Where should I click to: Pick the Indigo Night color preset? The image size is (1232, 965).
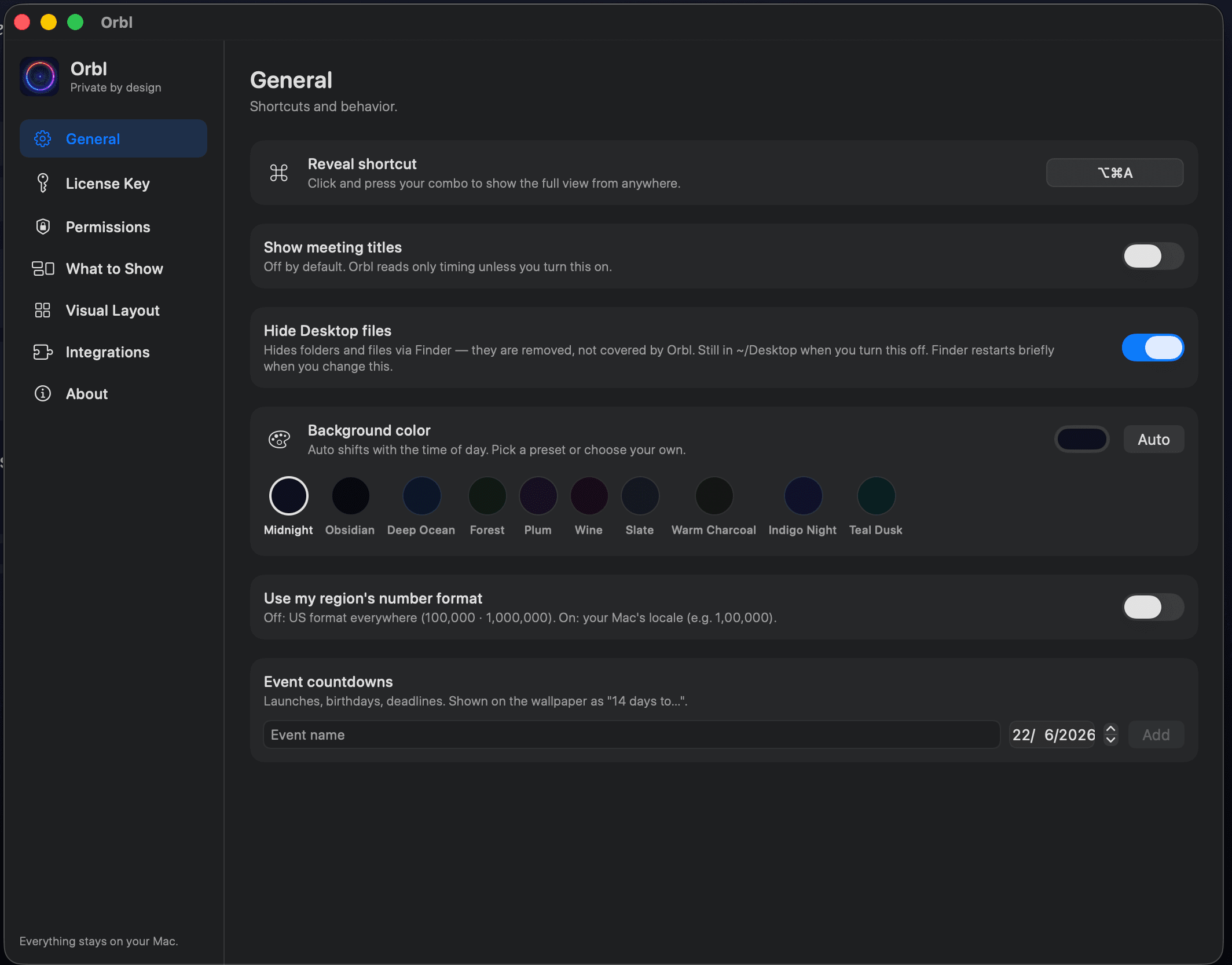[803, 496]
